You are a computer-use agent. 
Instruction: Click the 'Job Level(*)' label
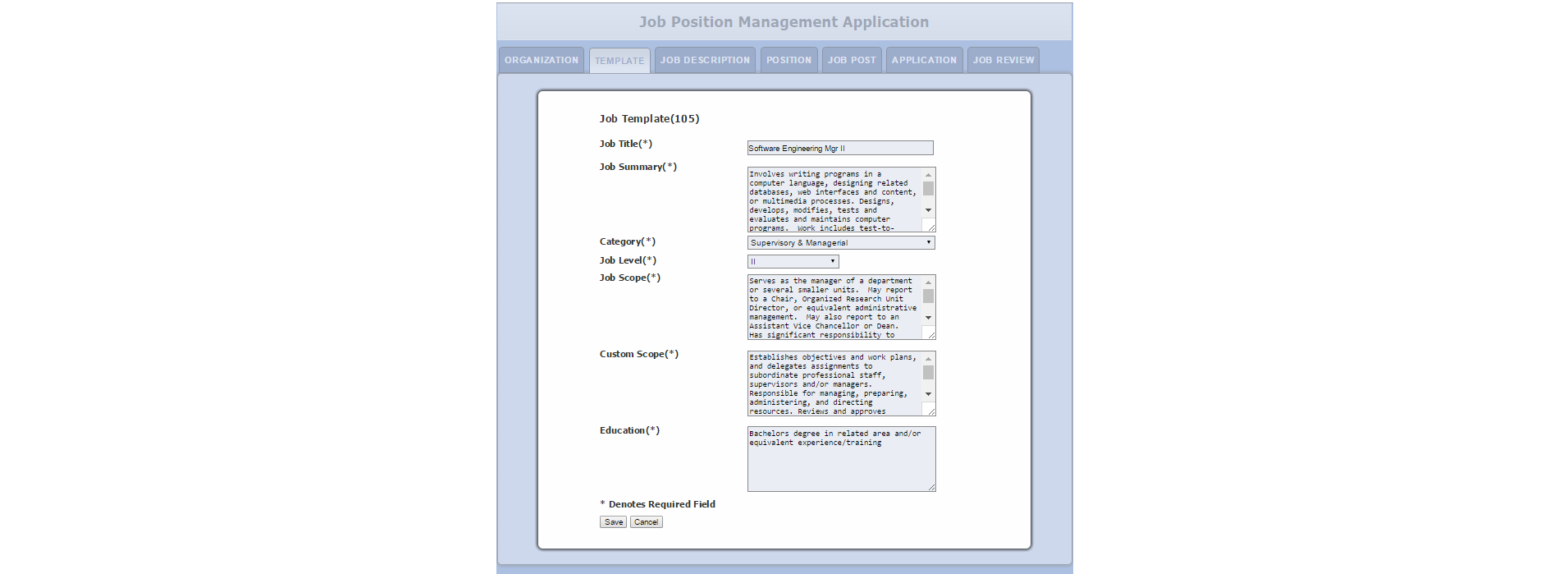628,260
